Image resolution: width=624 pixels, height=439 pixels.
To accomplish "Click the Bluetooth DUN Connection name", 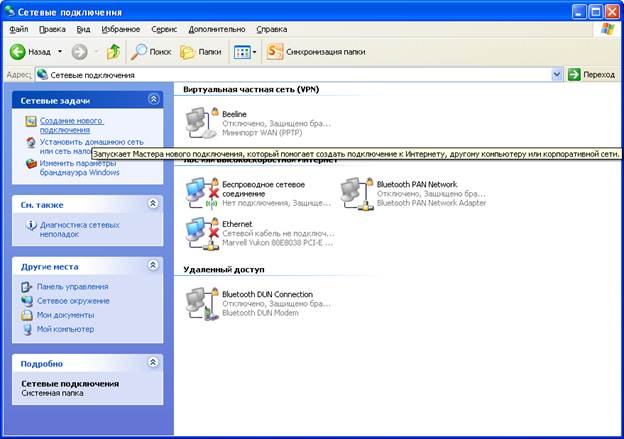I will coord(267,294).
